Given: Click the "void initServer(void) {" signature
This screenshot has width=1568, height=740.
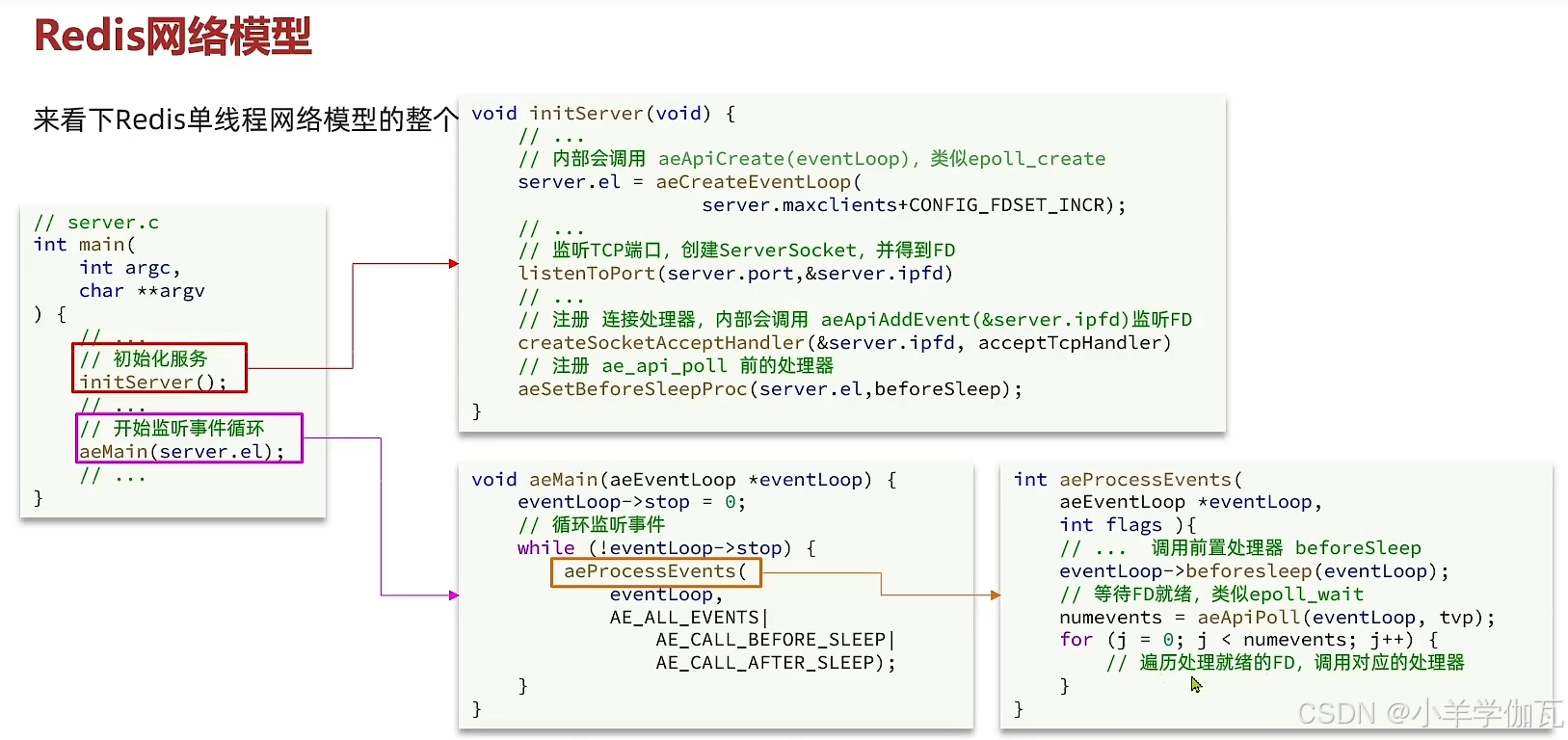Looking at the screenshot, I should point(603,114).
